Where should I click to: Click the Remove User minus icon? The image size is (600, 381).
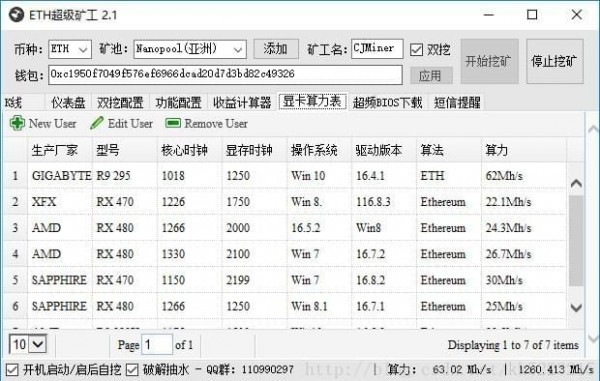point(173,123)
